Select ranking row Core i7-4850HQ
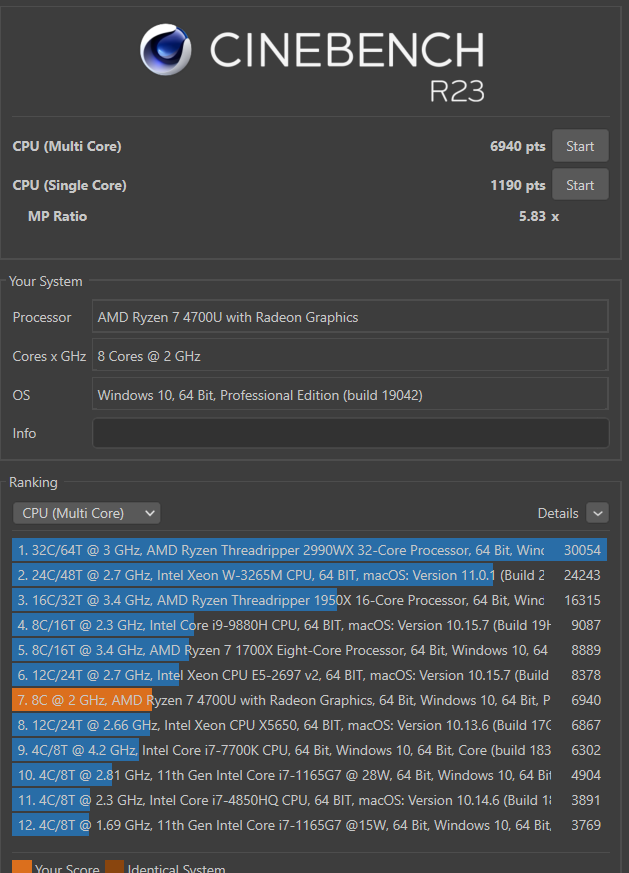629x873 pixels. [309, 800]
